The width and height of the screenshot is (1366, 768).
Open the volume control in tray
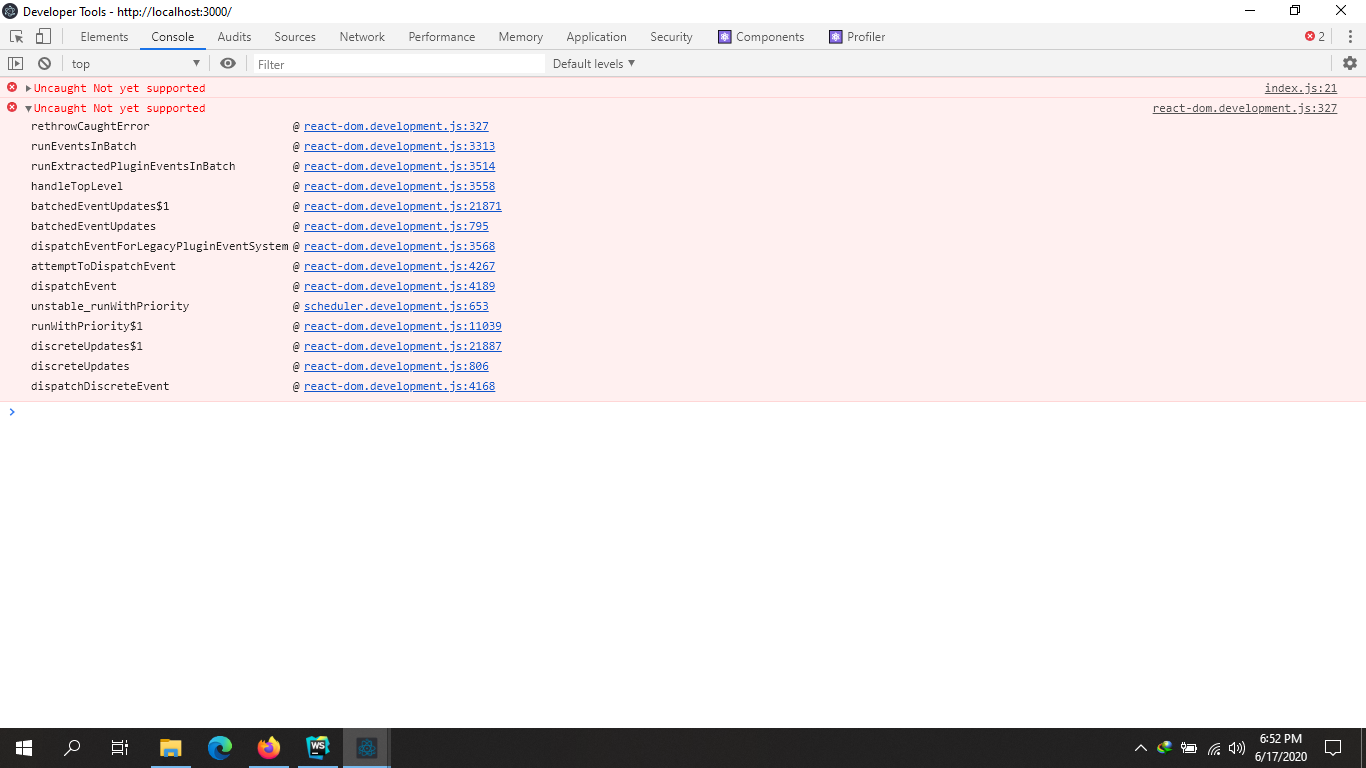(x=1237, y=748)
